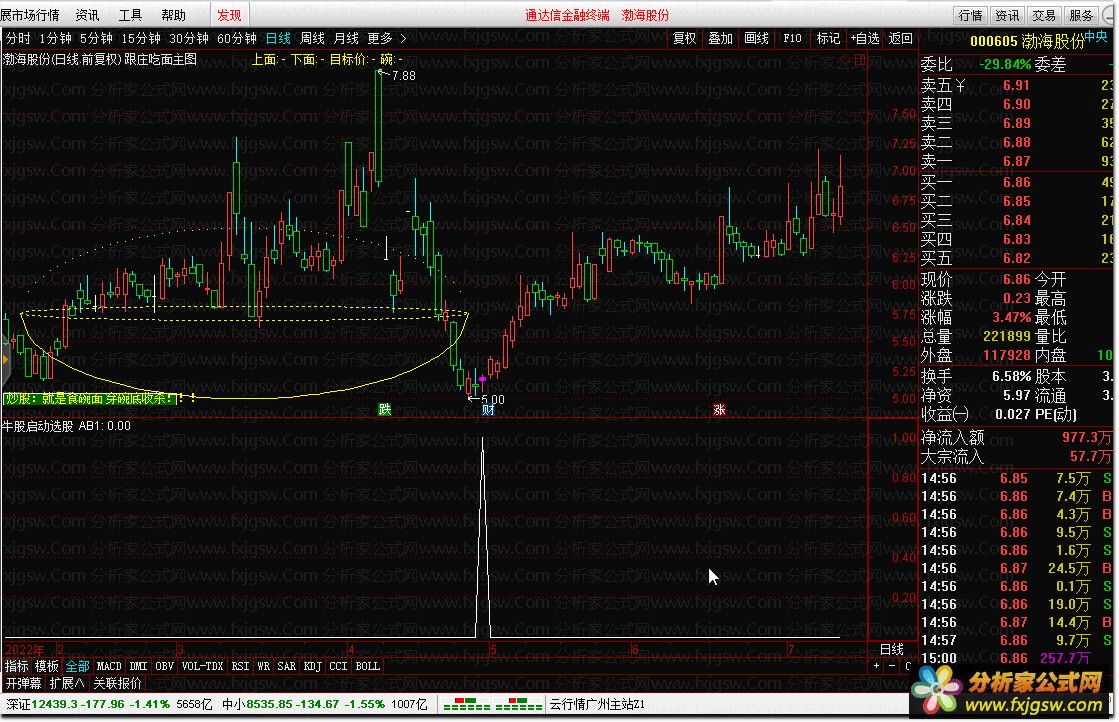Viewport: 1119px width, 722px height.
Task: Click the 标记 mark button
Action: coord(828,39)
